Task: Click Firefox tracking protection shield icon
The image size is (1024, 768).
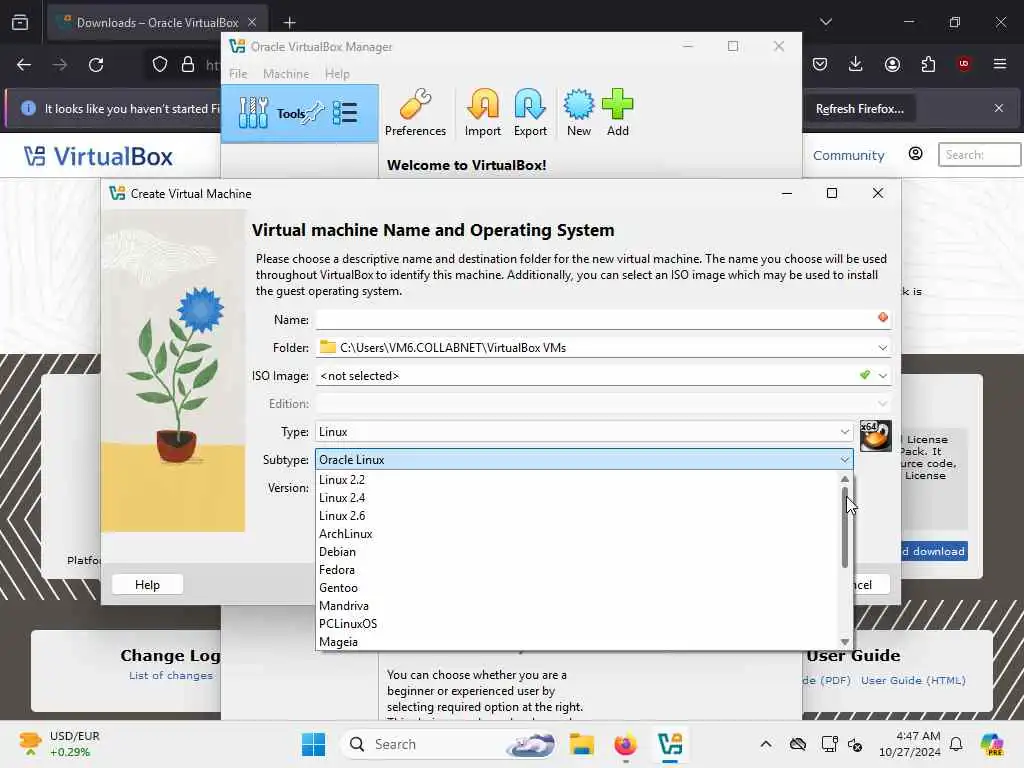Action: [160, 65]
